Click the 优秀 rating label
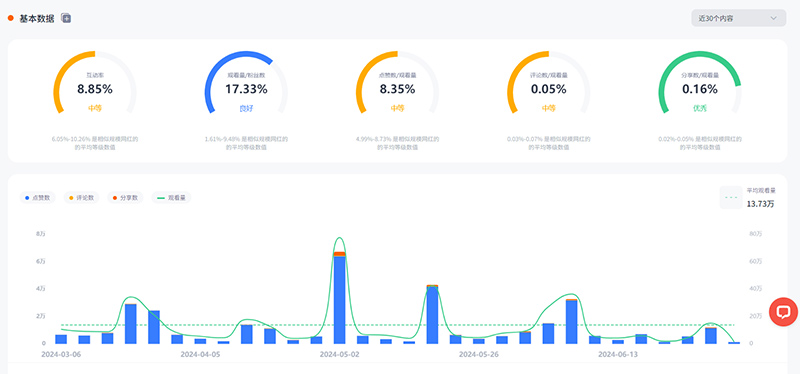Viewport: 800px width, 374px height. pos(699,108)
